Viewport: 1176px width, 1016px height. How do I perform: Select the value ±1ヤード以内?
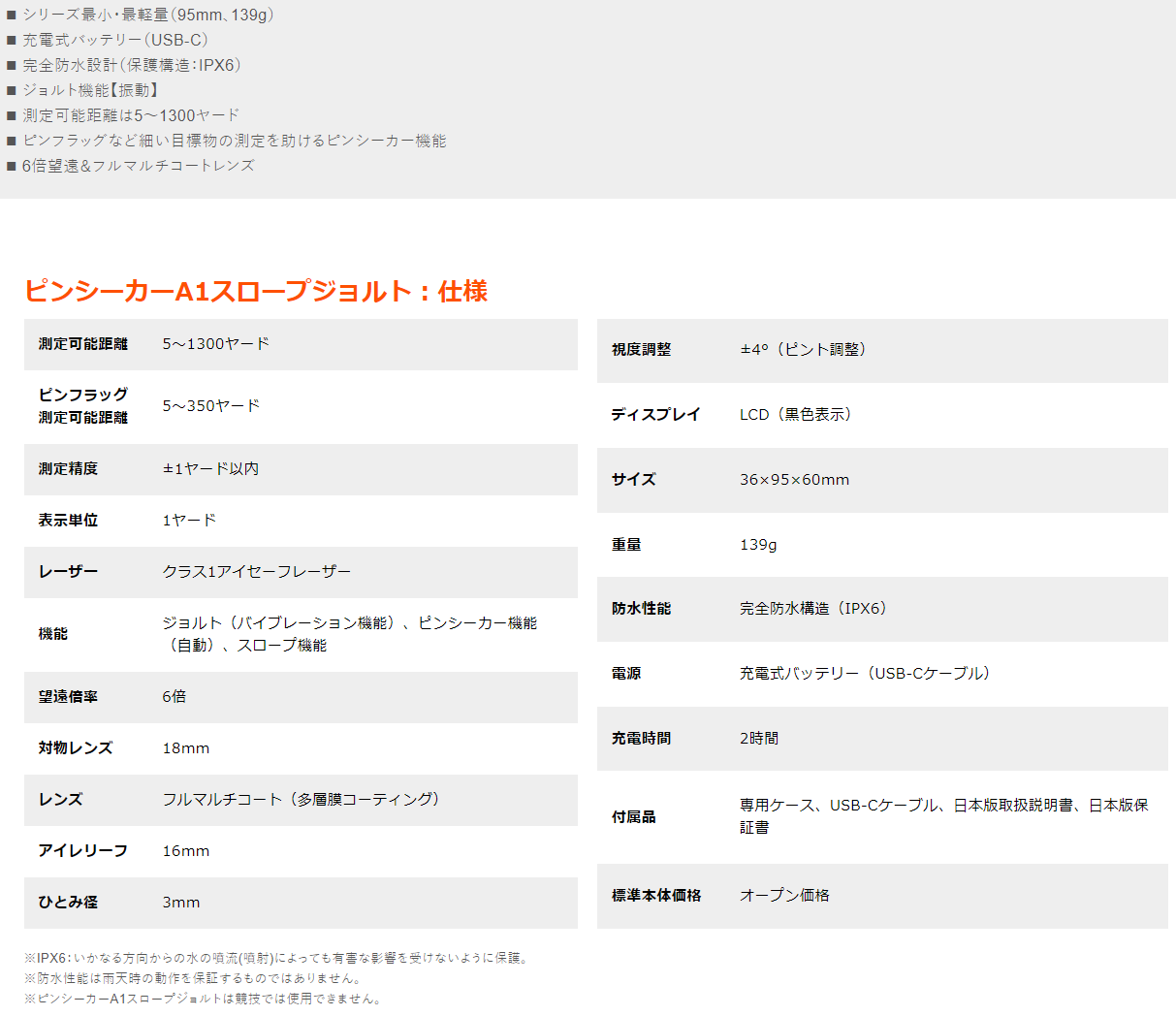210,469
